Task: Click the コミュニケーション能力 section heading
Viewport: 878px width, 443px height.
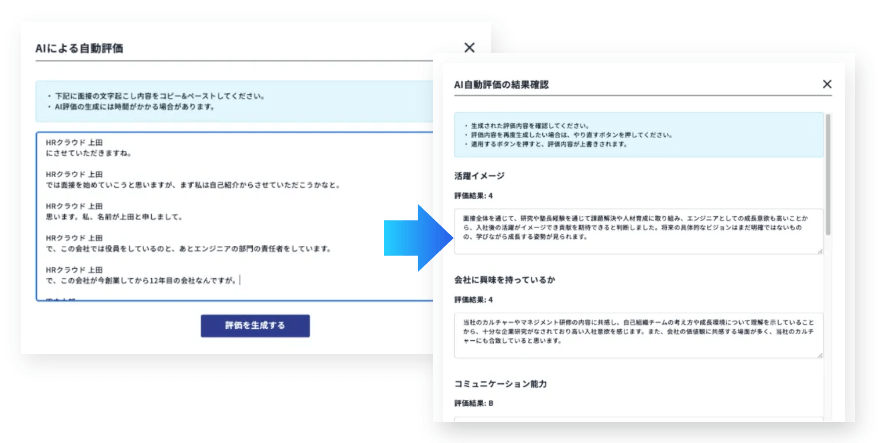Action: tap(500, 383)
